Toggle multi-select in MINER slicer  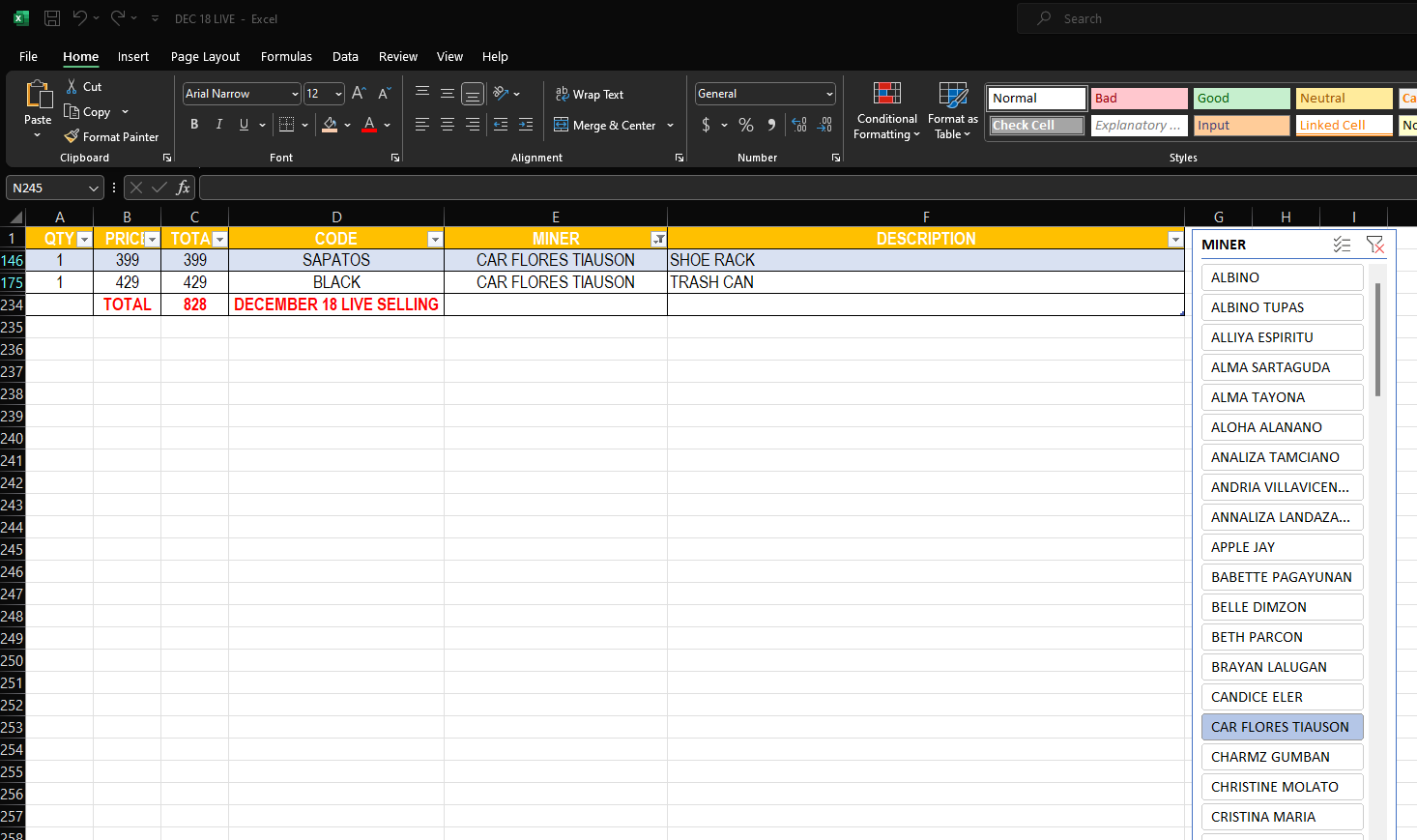[1342, 245]
